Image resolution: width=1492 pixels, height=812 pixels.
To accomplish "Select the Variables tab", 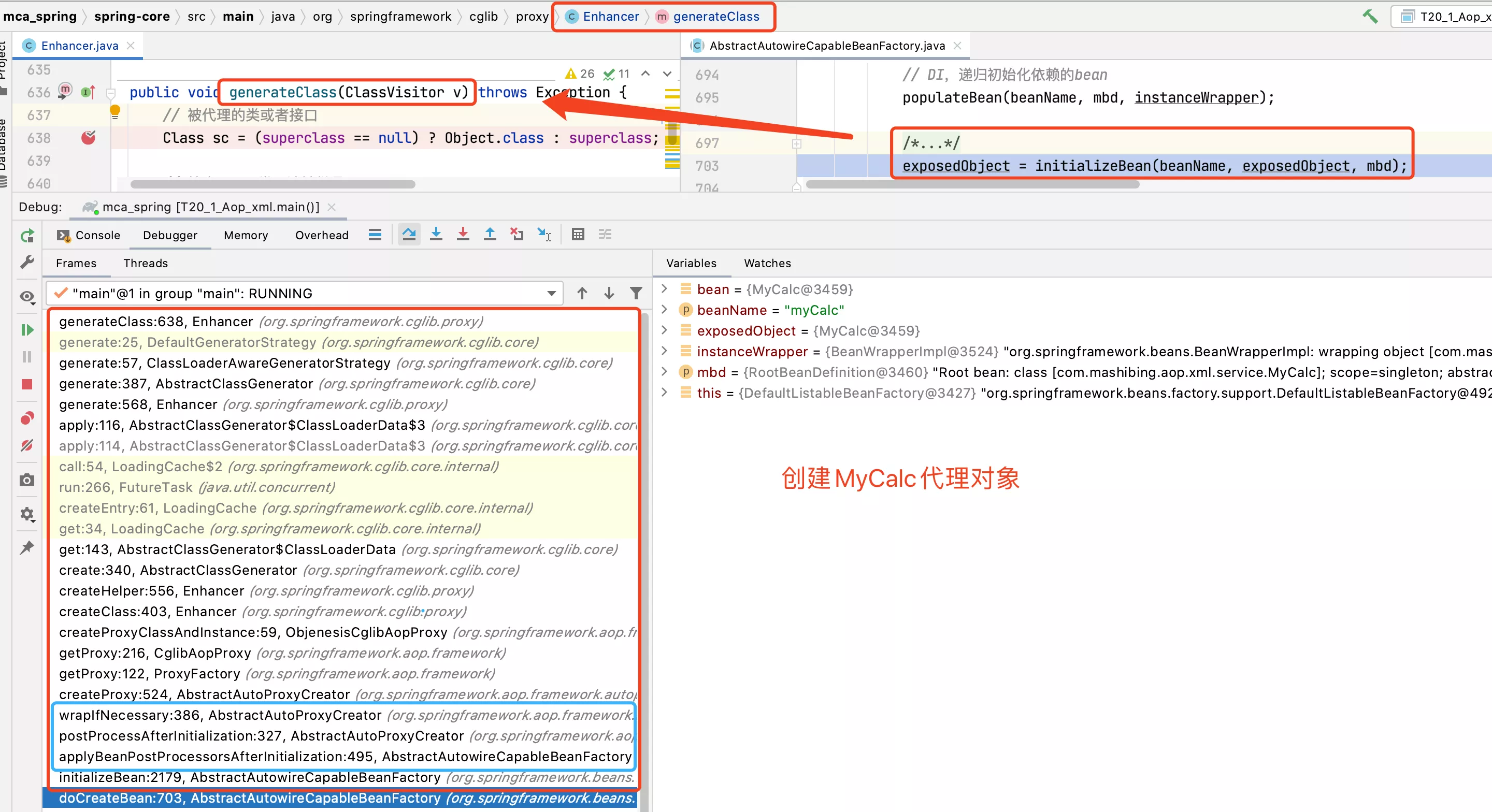I will coord(691,263).
